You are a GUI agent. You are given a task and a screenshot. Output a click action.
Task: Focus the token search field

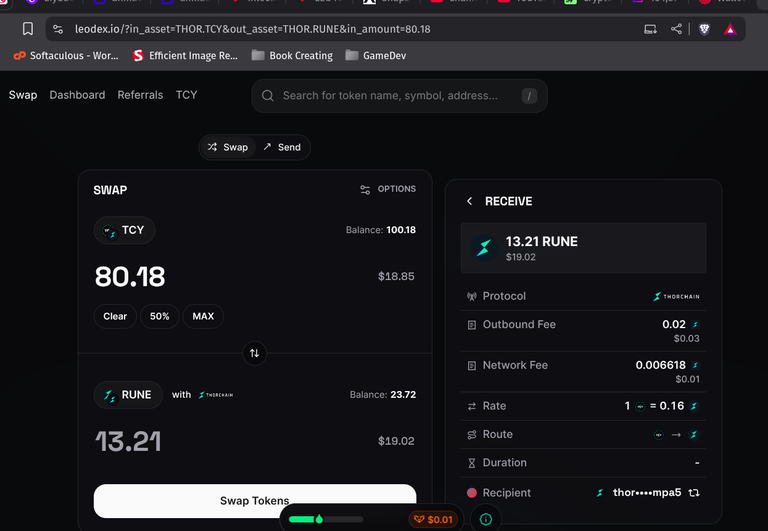pos(399,96)
